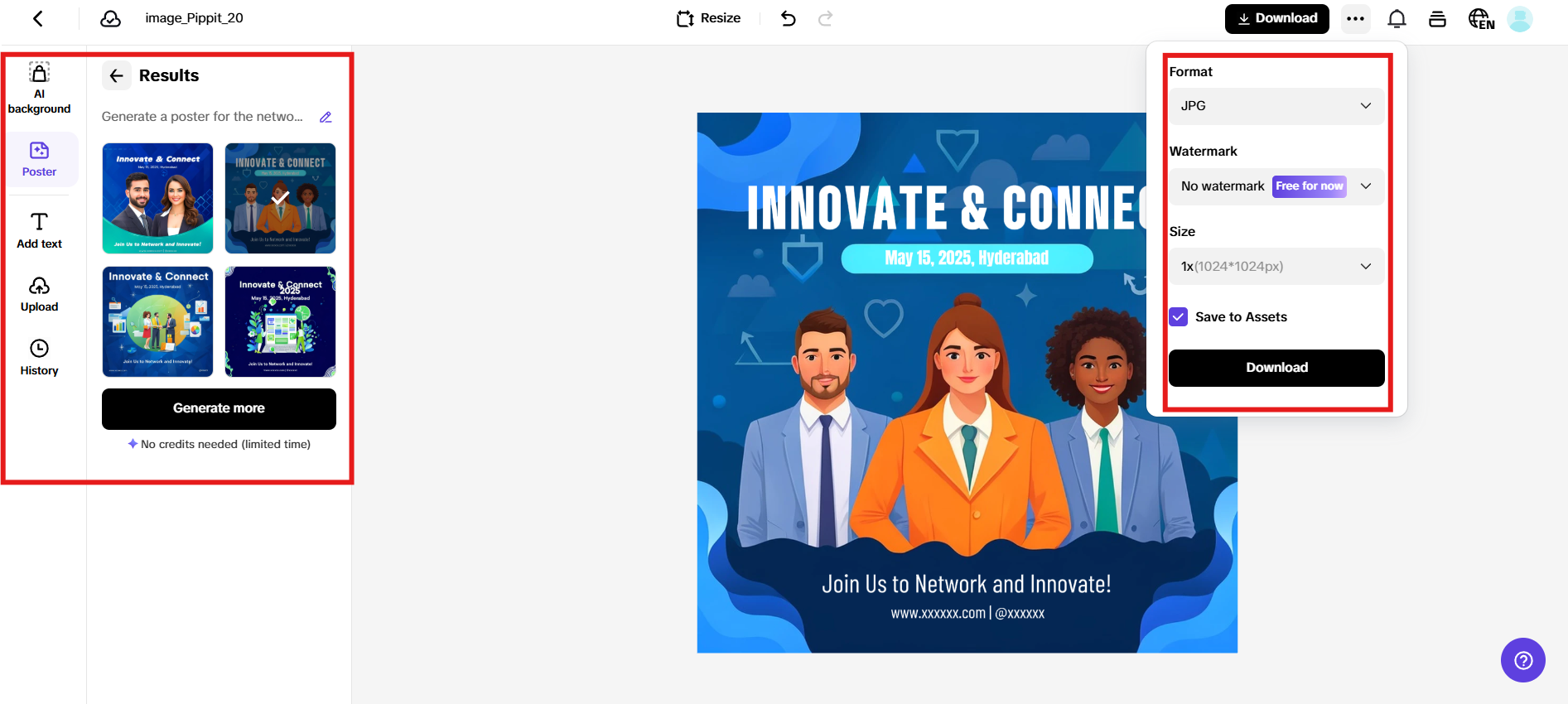Click the www.xxxxxx.com | @xxxxxx text on canvas
Image resolution: width=1568 pixels, height=704 pixels.
pyautogui.click(x=967, y=614)
